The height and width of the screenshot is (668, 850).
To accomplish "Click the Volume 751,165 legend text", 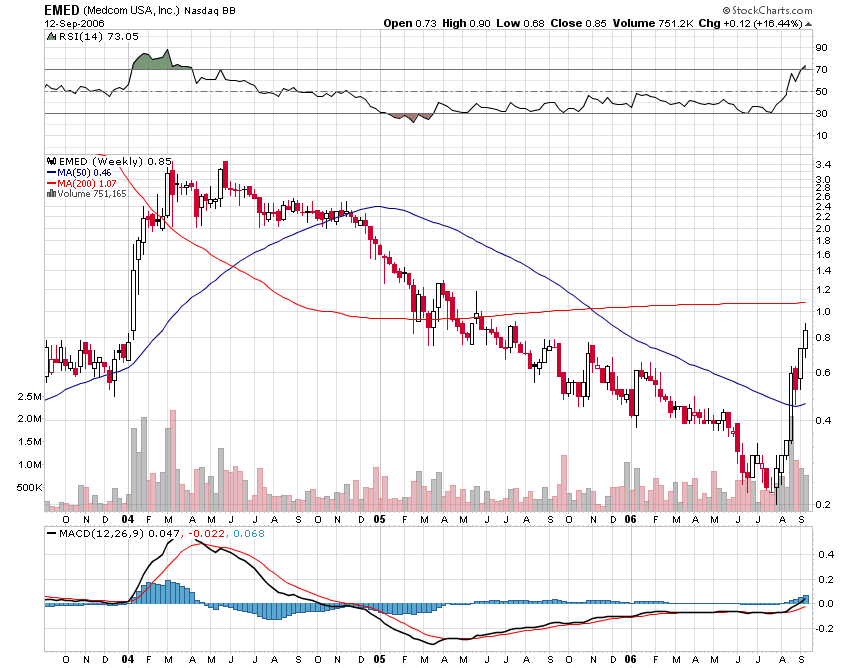I will pyautogui.click(x=92, y=194).
